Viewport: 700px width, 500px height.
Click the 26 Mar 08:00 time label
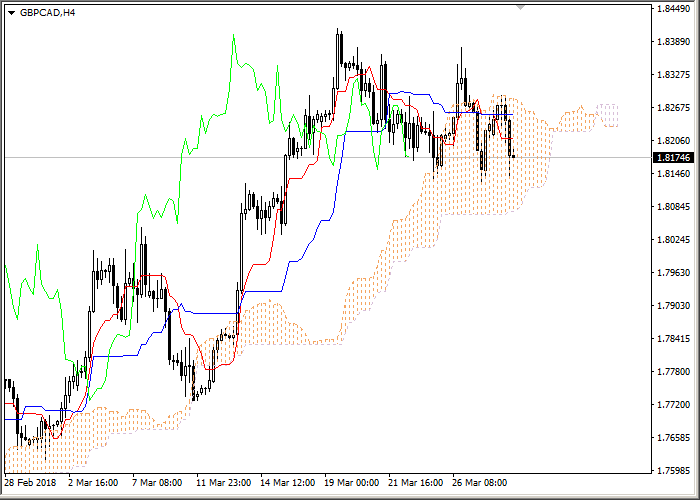[x=480, y=483]
